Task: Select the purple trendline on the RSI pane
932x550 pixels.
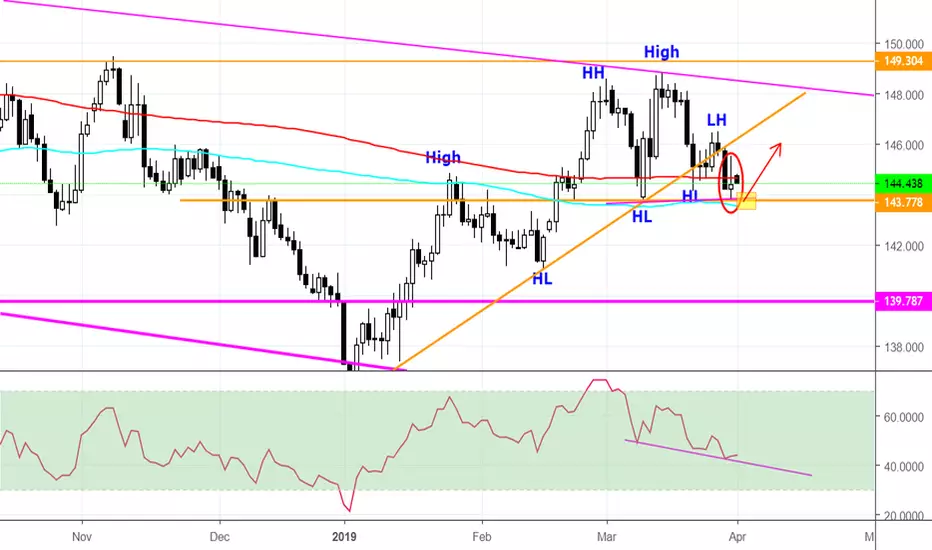Action: 718,457
